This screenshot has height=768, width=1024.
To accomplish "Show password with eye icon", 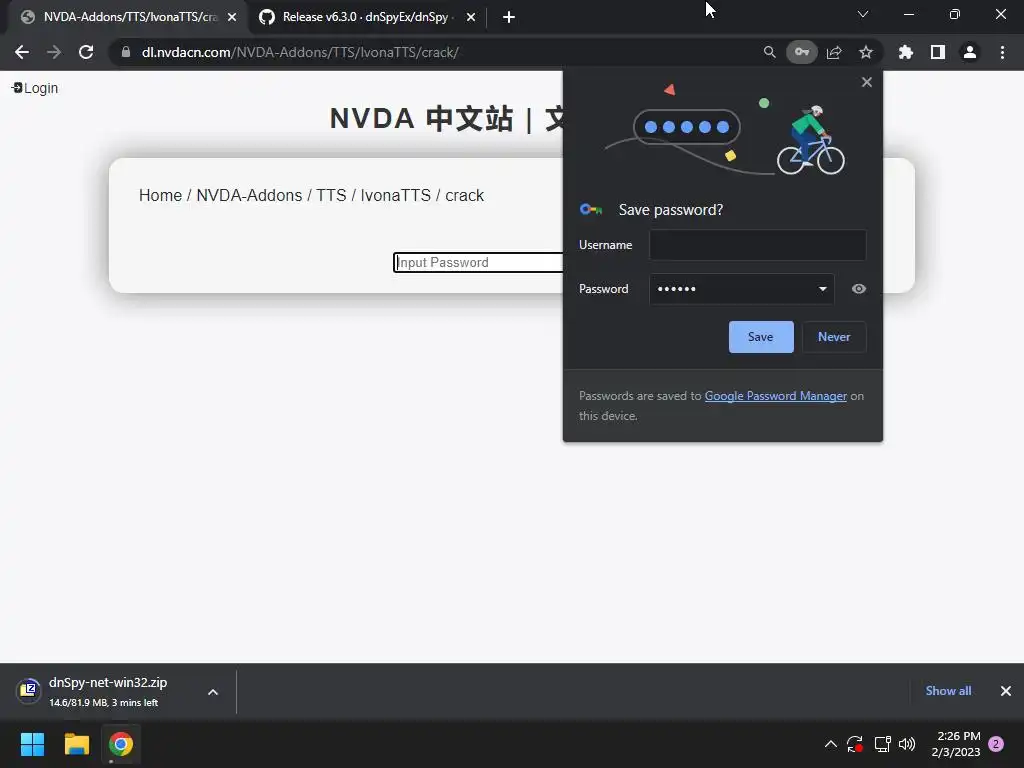I will coord(859,289).
